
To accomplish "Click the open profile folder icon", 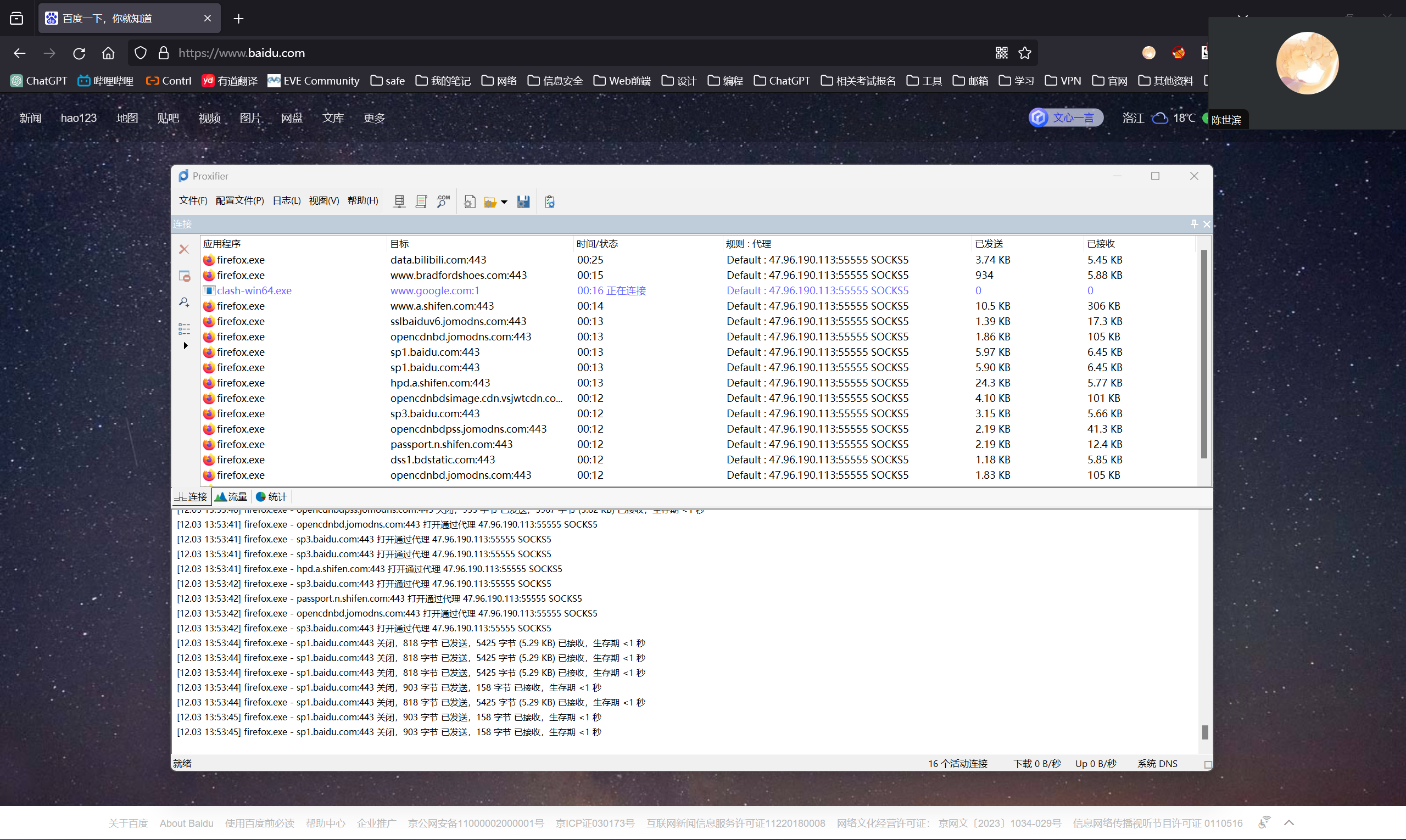I will click(x=490, y=202).
